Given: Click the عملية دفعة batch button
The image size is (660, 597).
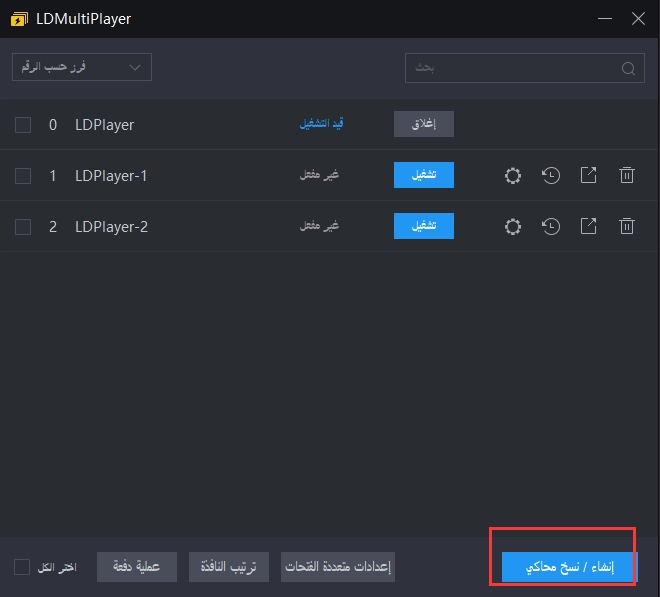Looking at the screenshot, I should click(137, 567).
